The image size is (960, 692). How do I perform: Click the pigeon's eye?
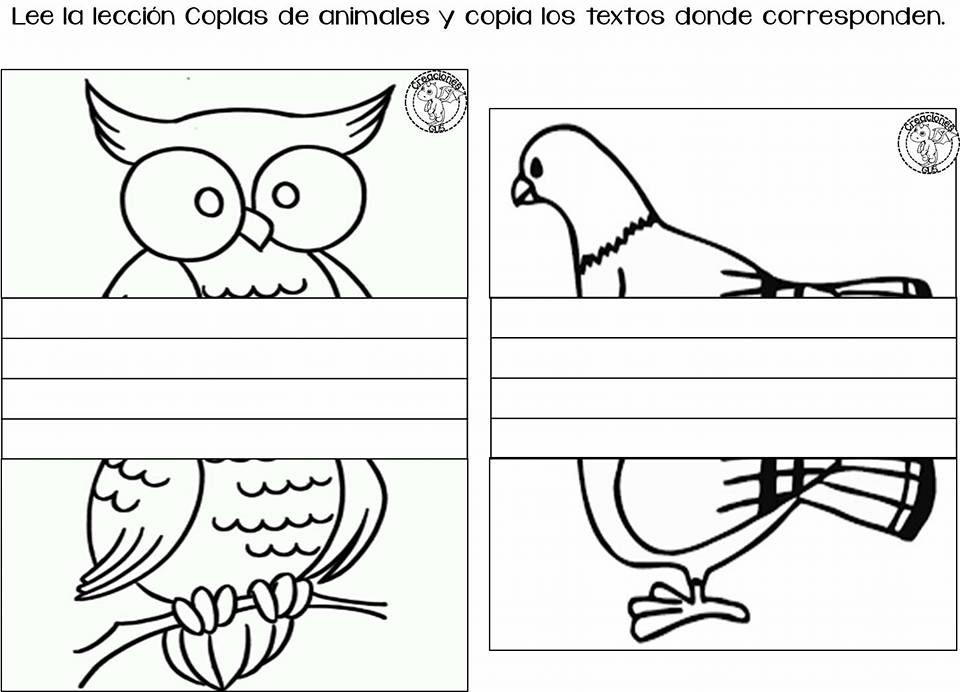point(536,168)
